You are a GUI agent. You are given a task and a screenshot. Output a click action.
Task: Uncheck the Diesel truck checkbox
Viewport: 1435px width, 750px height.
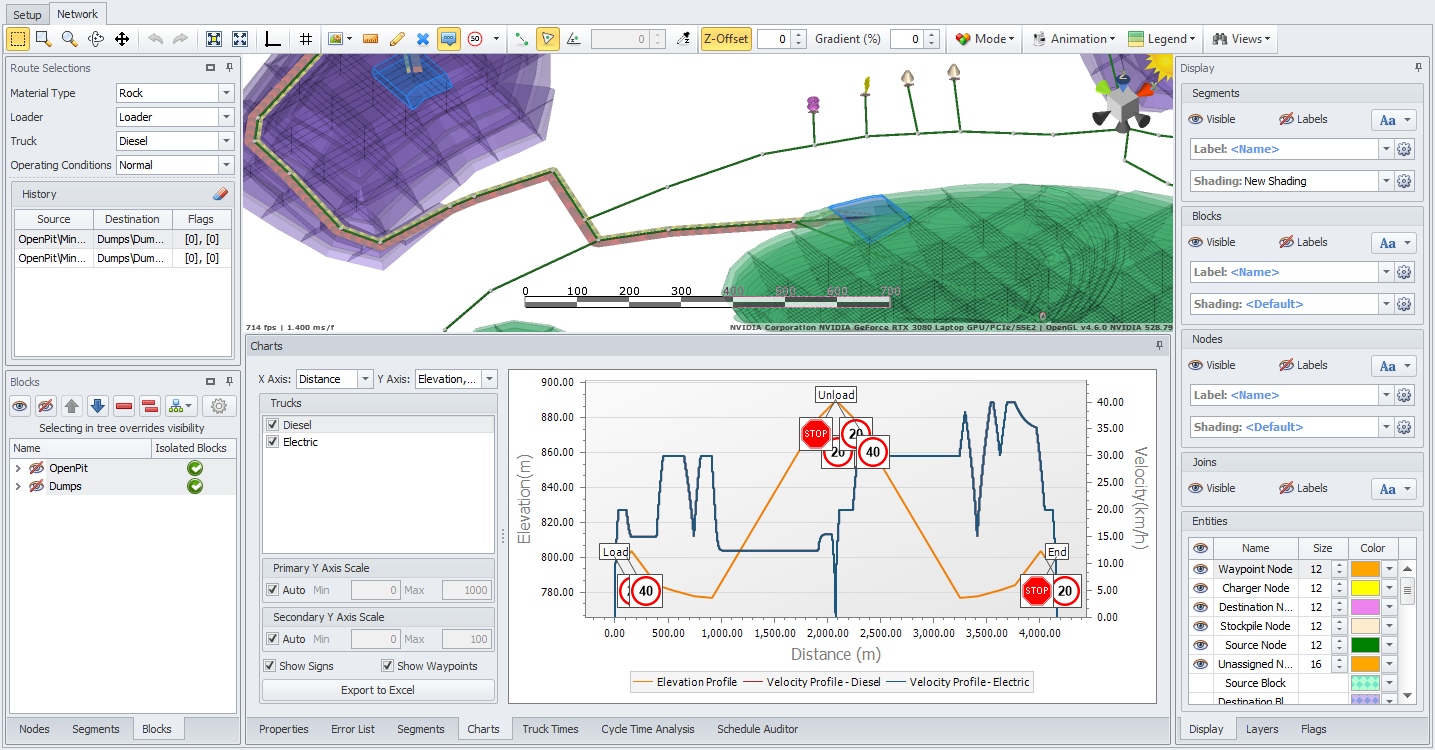coord(273,425)
